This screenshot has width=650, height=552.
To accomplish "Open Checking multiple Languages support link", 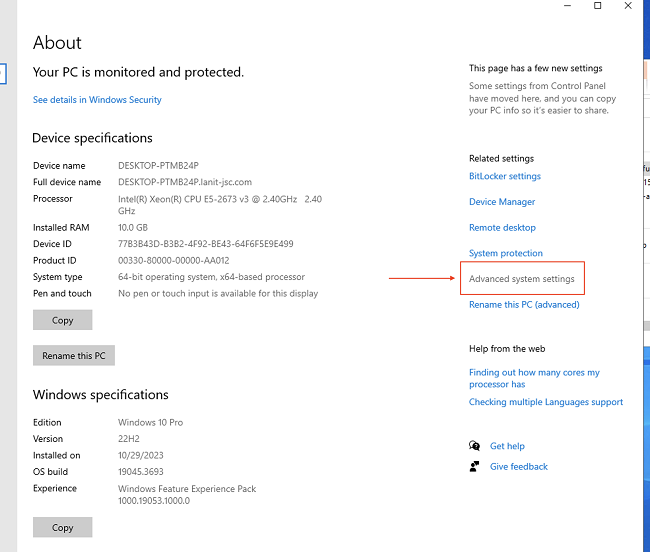I will point(546,402).
